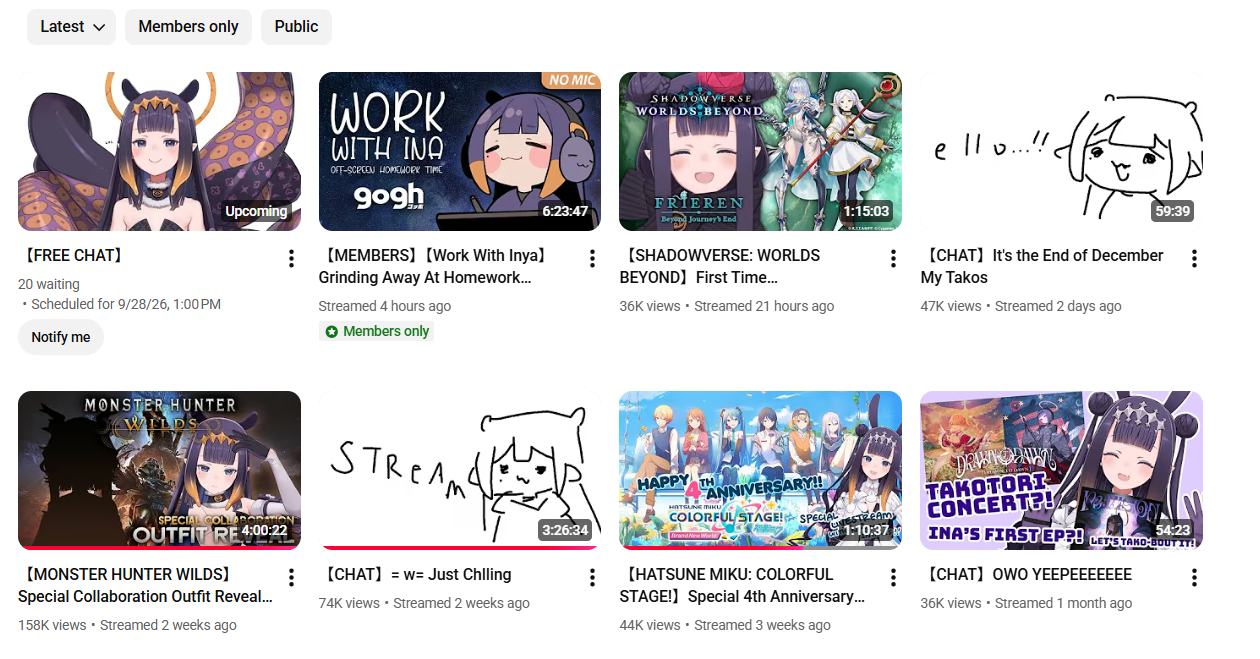This screenshot has width=1260, height=659.
Task: Open three-dot menu for Work With Inya video
Action: (x=592, y=259)
